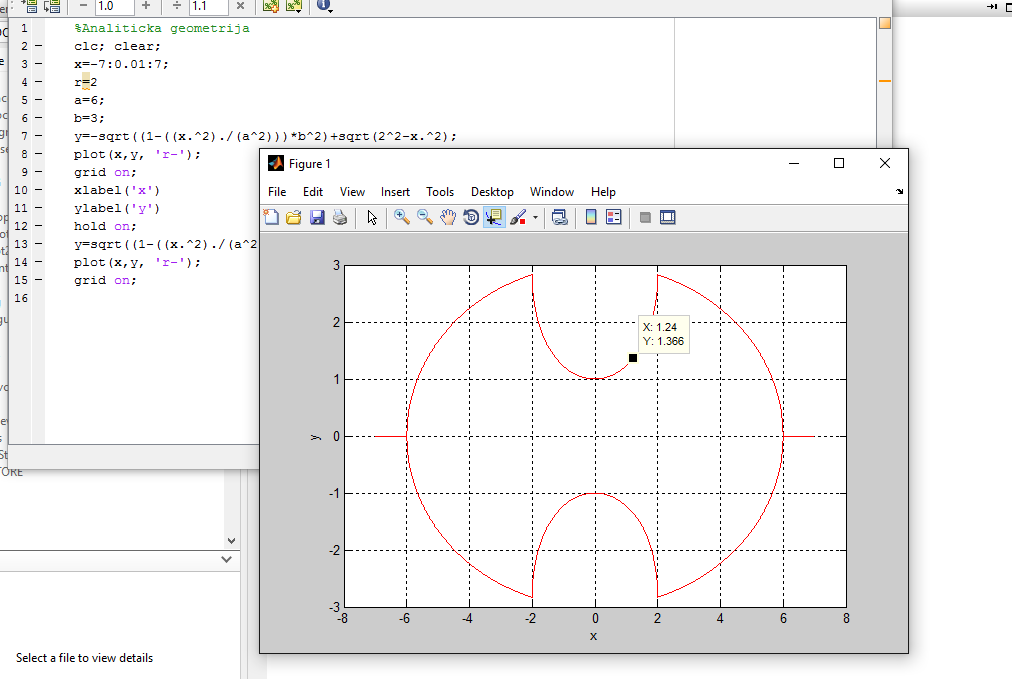The width and height of the screenshot is (1012, 679).
Task: Click the Print Figure icon
Action: coord(340,217)
